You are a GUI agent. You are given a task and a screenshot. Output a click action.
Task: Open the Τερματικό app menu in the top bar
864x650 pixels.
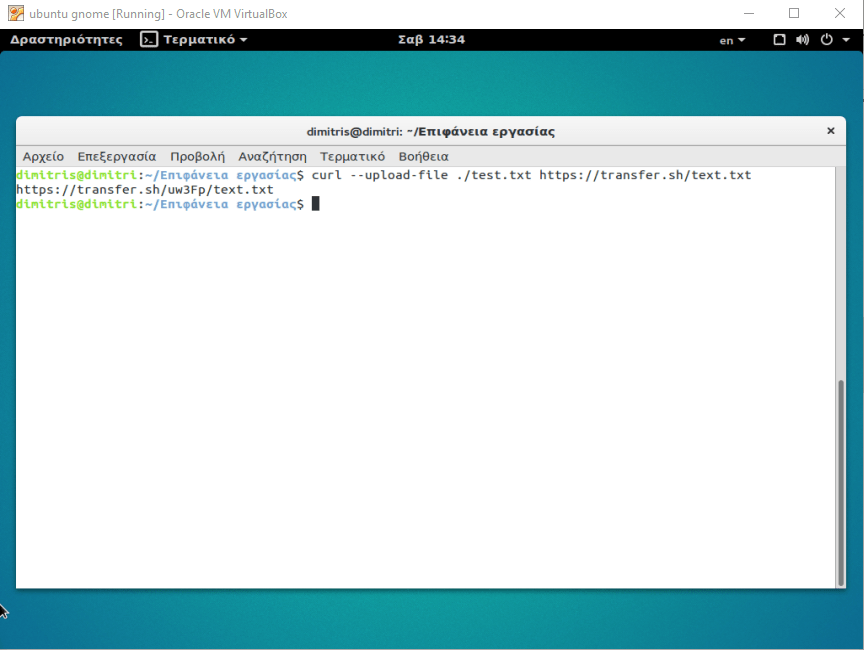pyautogui.click(x=205, y=40)
